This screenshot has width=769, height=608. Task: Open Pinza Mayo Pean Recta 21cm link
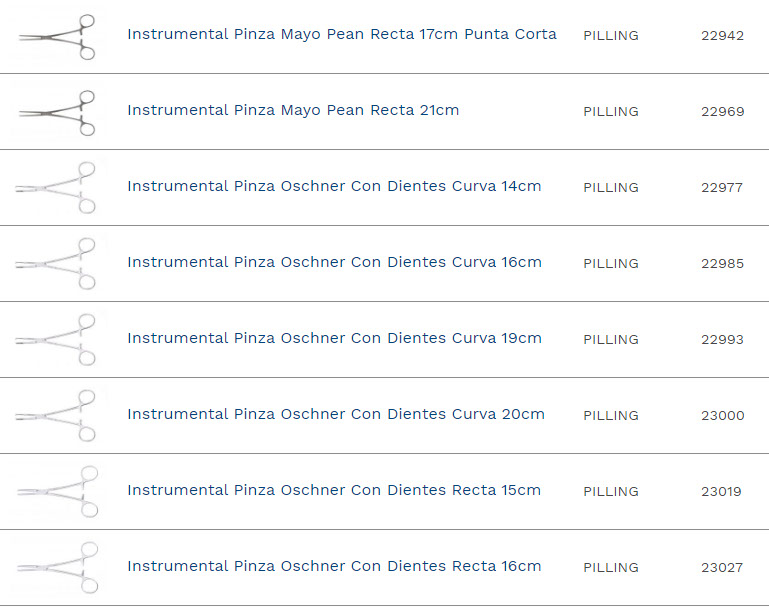(x=293, y=110)
